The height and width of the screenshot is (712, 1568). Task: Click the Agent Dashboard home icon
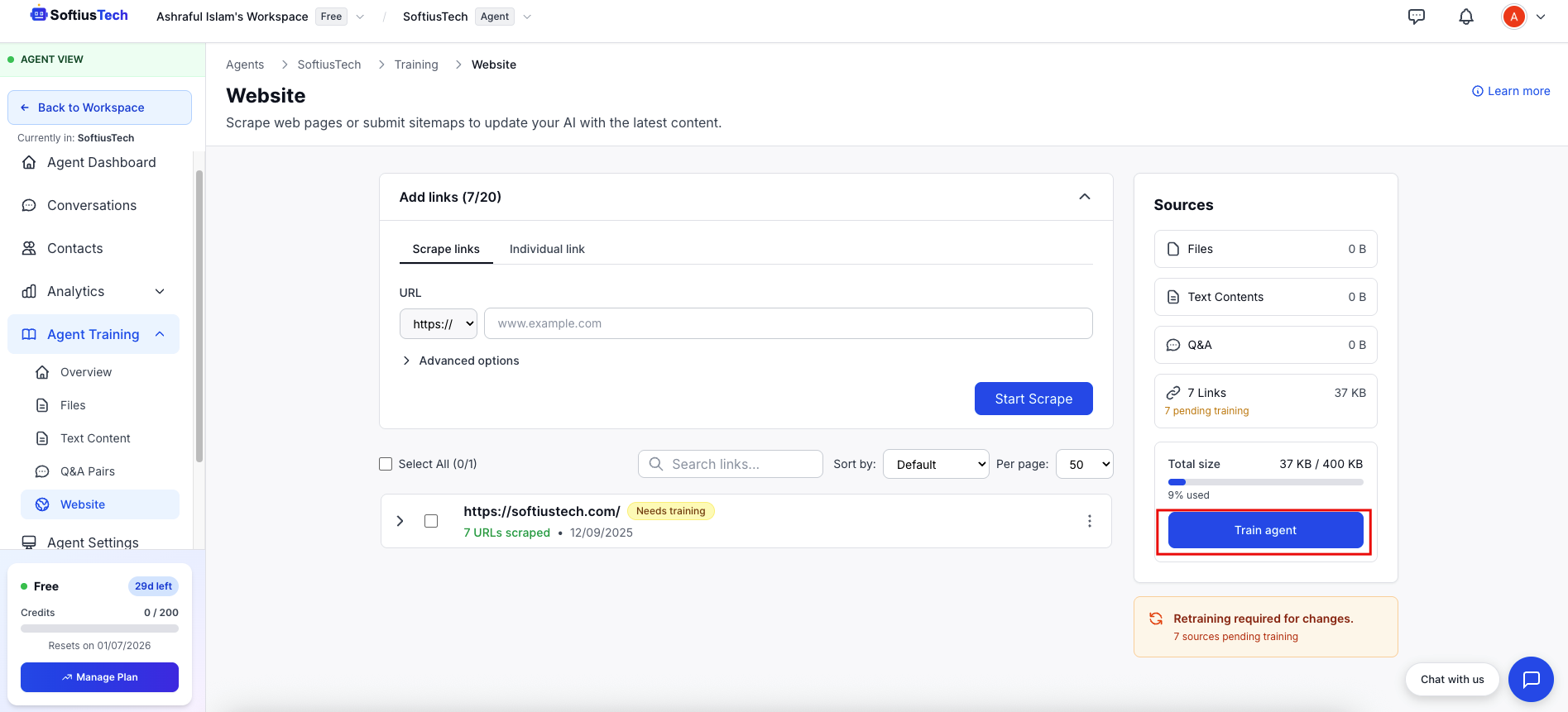click(x=29, y=162)
